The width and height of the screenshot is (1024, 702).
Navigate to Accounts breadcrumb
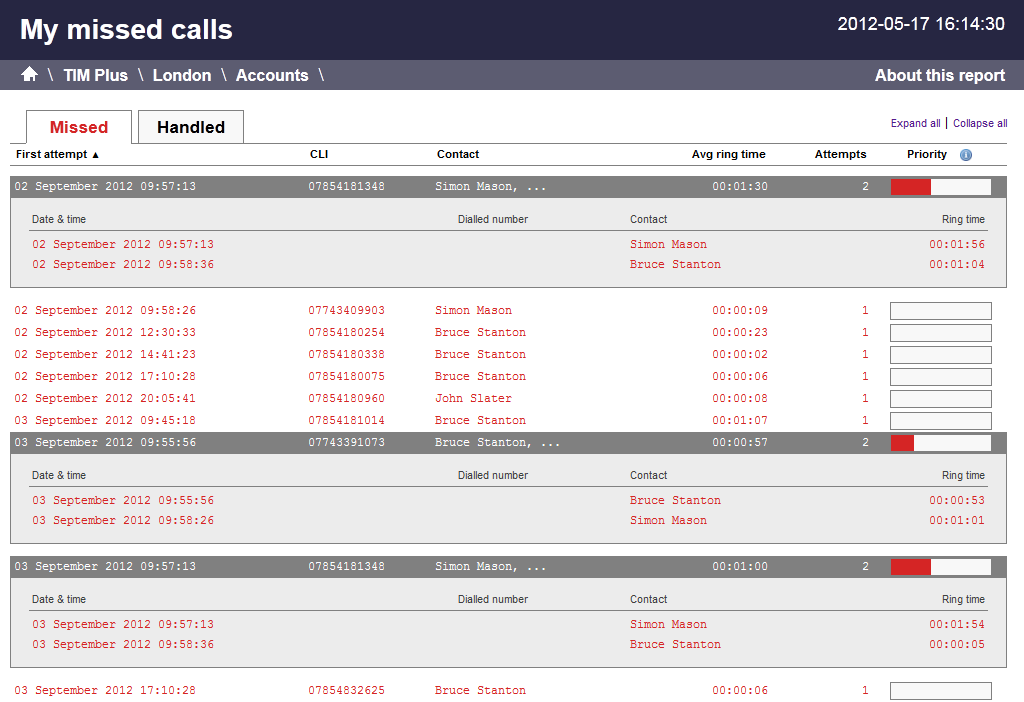click(x=271, y=75)
